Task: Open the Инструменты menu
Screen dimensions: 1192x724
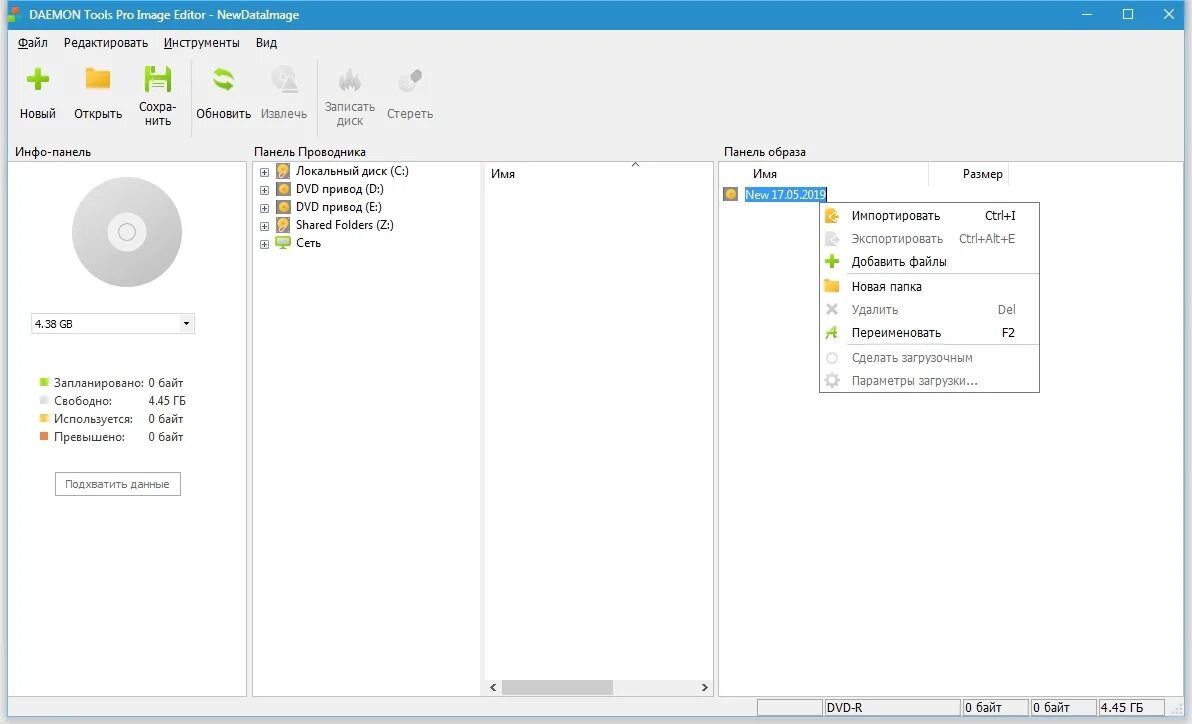Action: (x=202, y=43)
